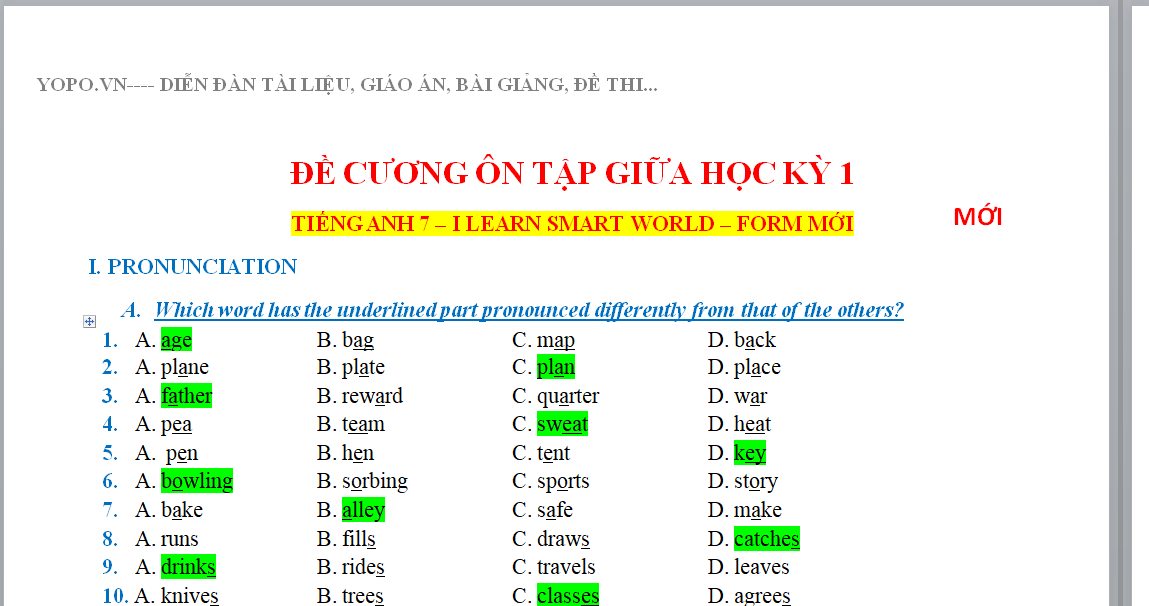The height and width of the screenshot is (606, 1149).
Task: Click the word 'travels' in question 9
Action: click(x=566, y=567)
